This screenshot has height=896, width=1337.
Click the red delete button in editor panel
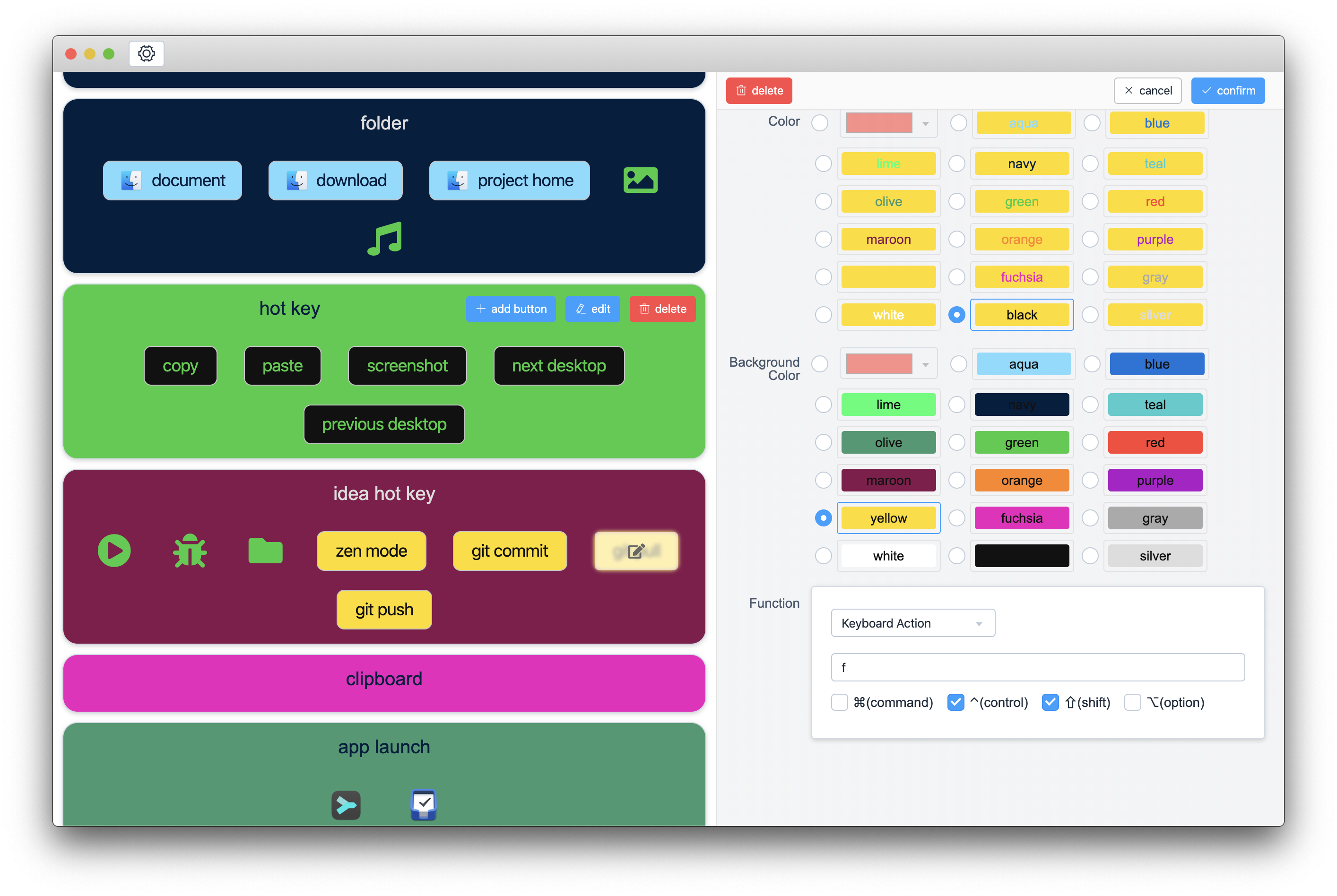tap(759, 90)
